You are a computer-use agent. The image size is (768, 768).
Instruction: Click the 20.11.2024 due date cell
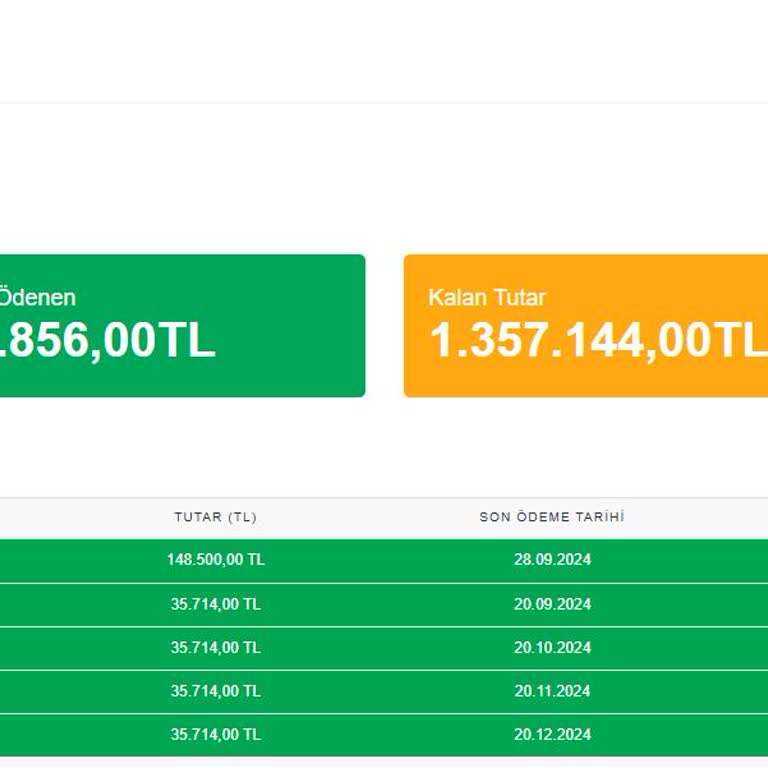click(552, 691)
